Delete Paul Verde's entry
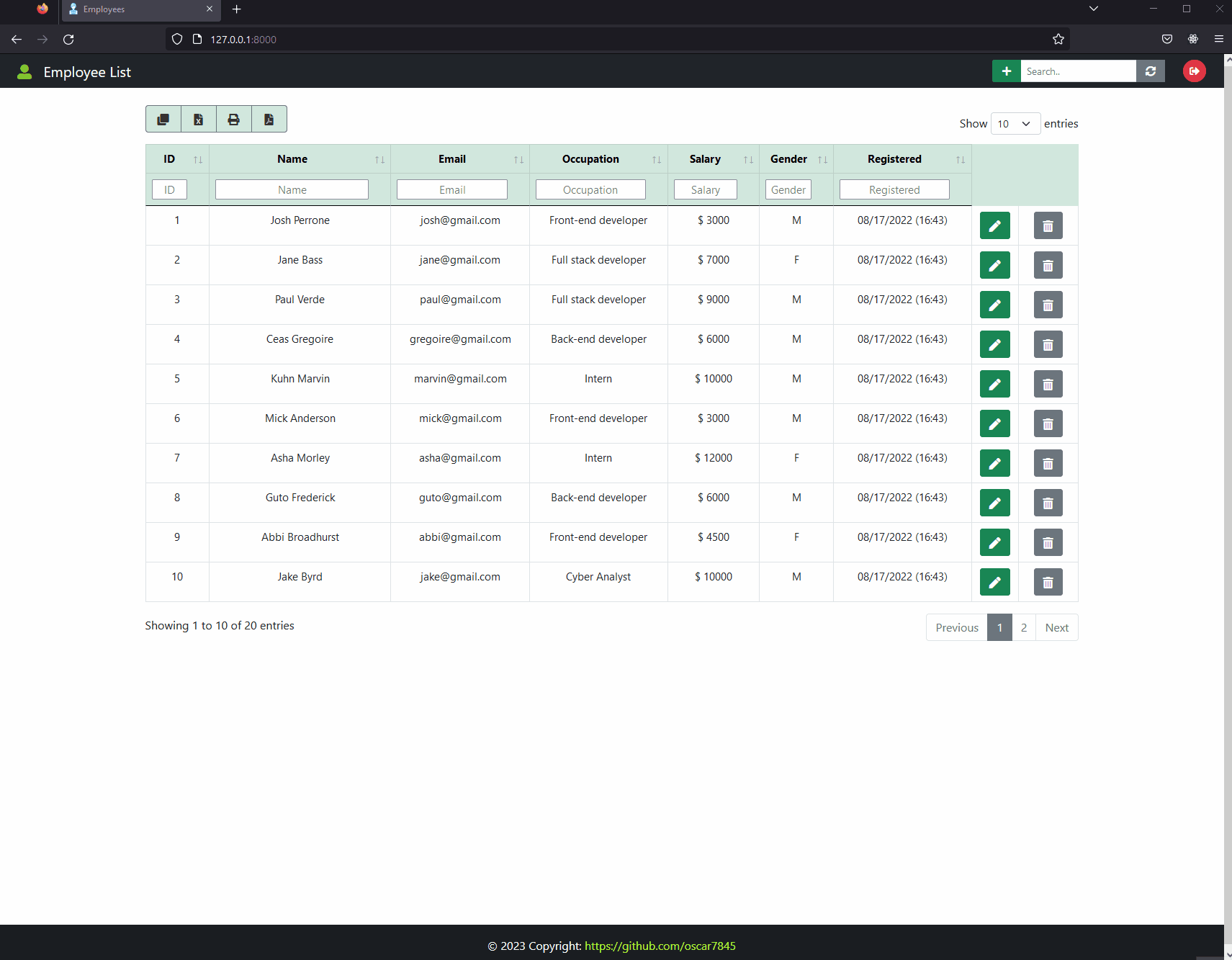Image resolution: width=1232 pixels, height=960 pixels. click(1048, 305)
